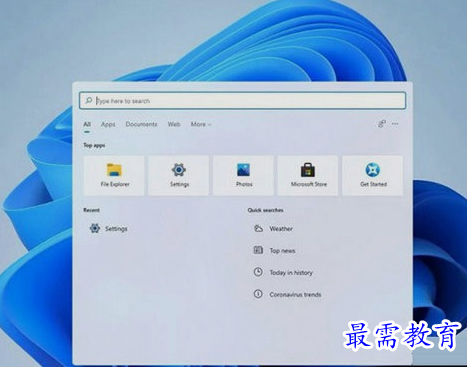Run Today in history quick search
Image resolution: width=467 pixels, height=367 pixels.
(x=283, y=272)
